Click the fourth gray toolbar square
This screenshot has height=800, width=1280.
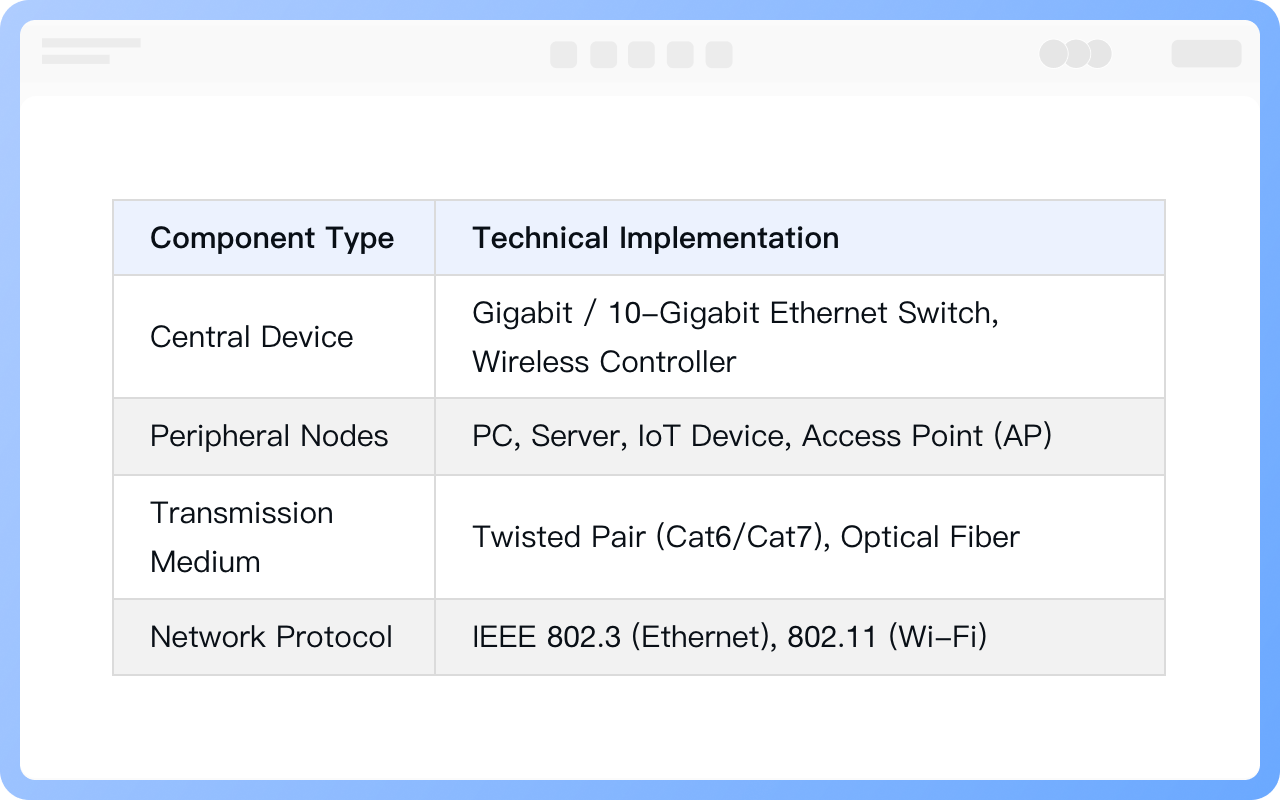[680, 54]
